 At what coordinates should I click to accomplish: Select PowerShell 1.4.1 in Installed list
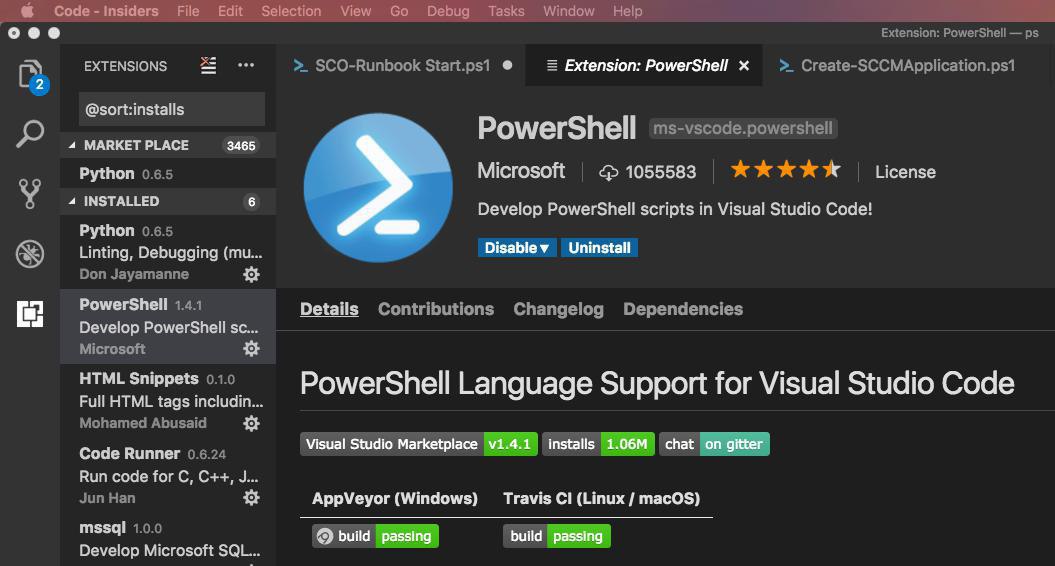[x=168, y=326]
